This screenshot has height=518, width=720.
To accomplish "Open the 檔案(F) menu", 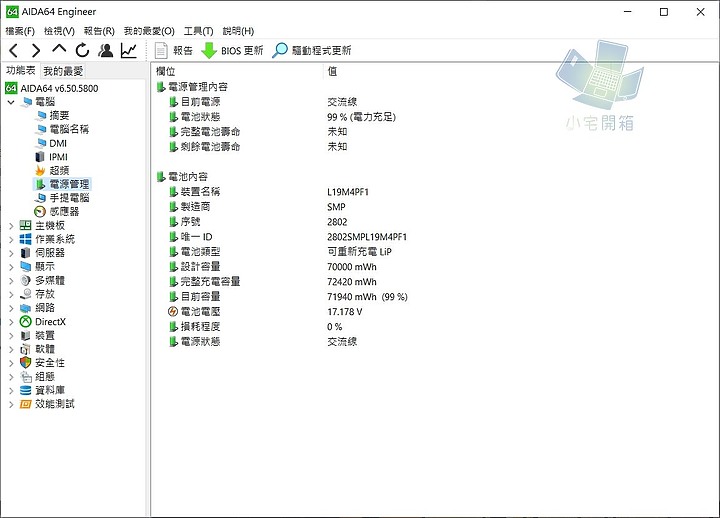I will point(20,31).
